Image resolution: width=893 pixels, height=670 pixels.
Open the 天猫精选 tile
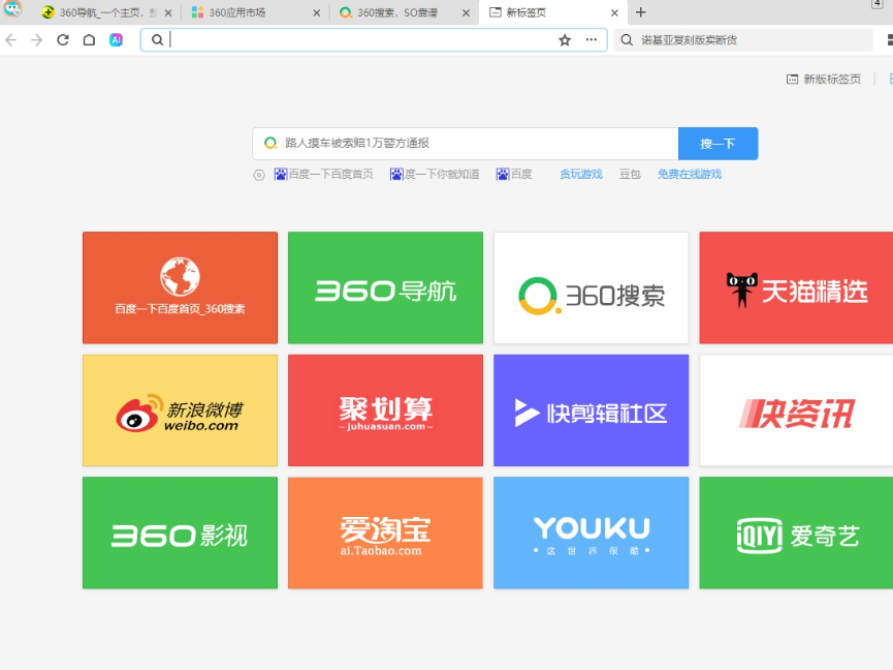(x=796, y=288)
